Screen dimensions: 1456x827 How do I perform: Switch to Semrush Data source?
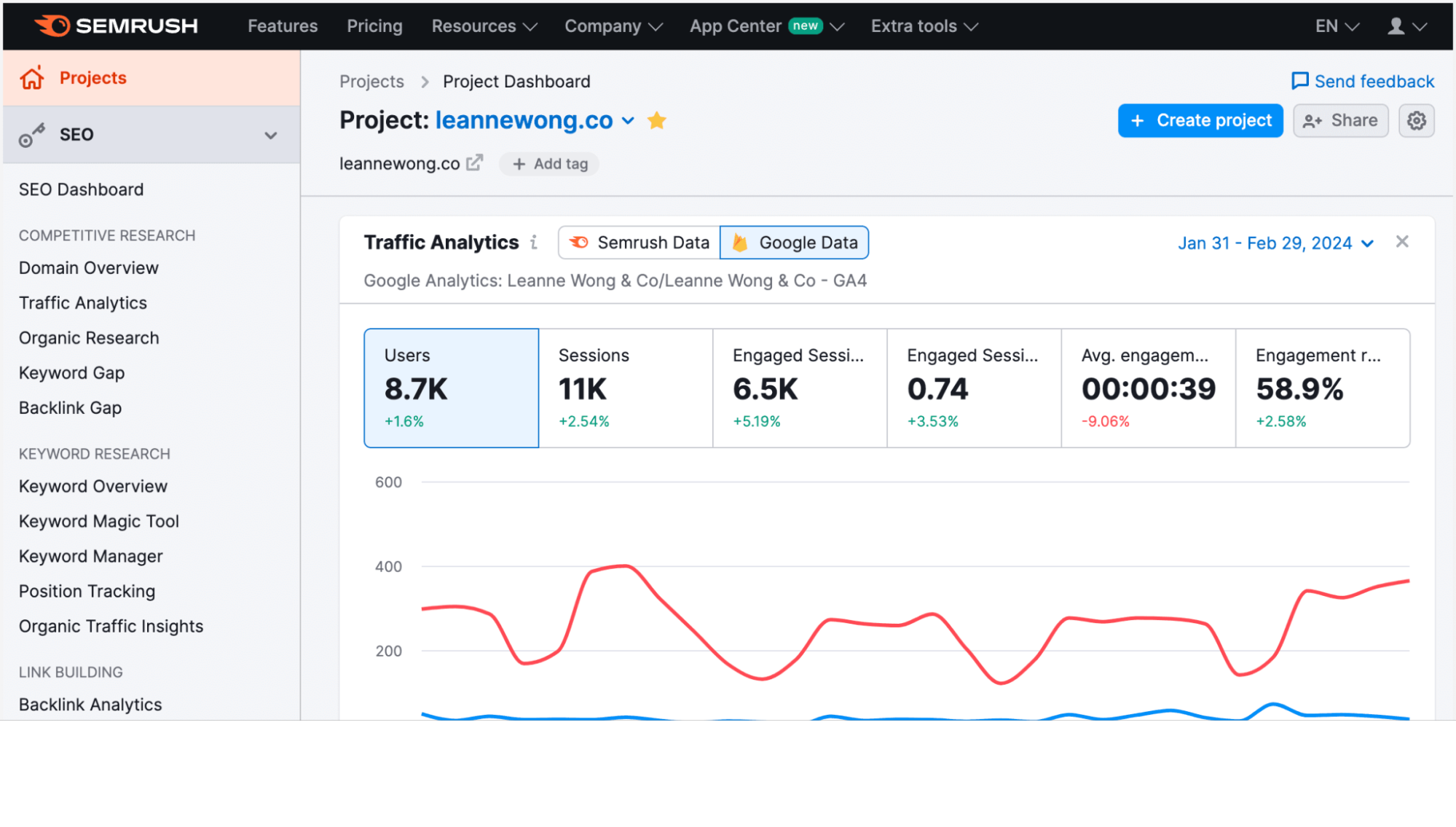(x=640, y=243)
